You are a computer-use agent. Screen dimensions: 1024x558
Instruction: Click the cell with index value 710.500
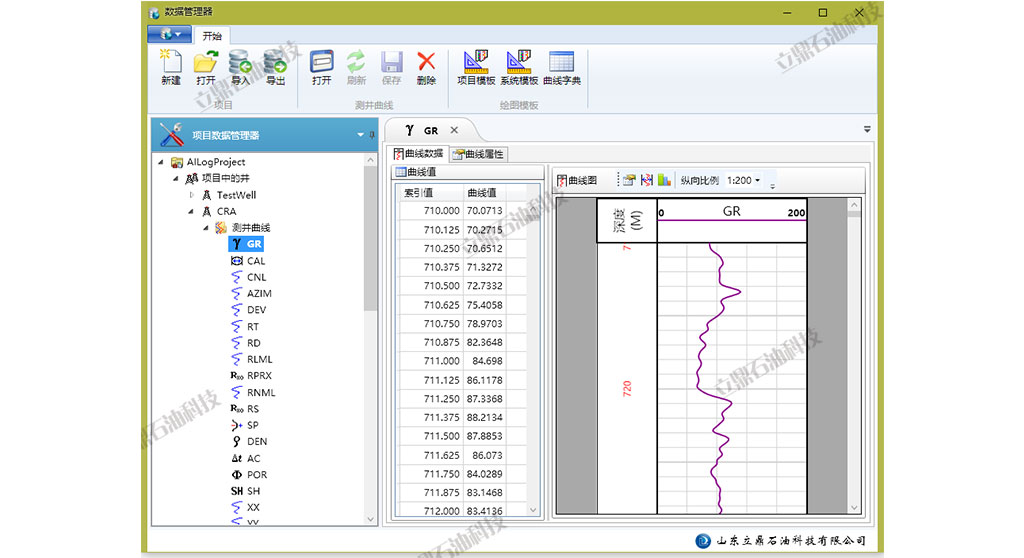tap(430, 286)
